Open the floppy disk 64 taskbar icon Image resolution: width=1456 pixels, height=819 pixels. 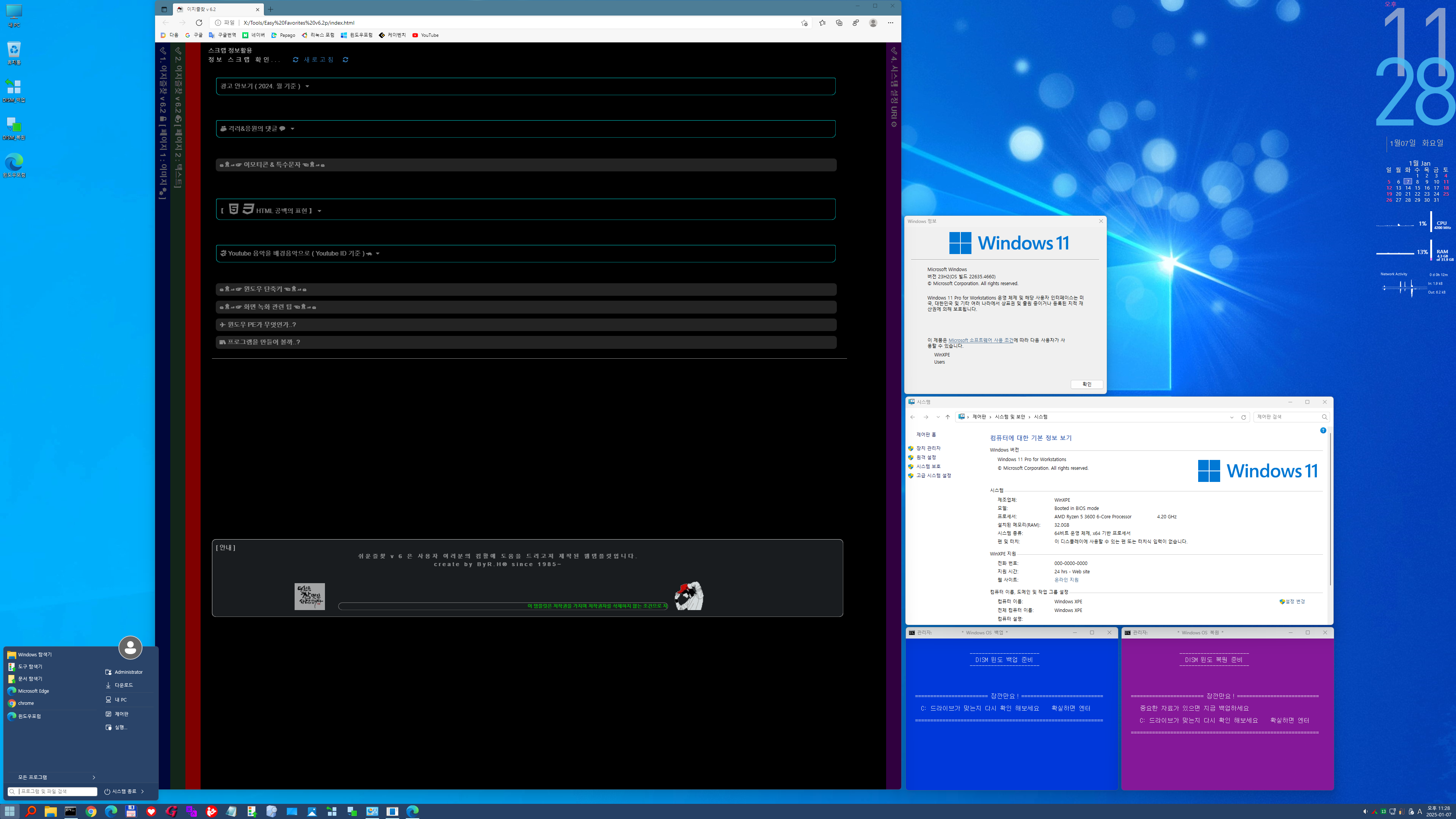click(x=131, y=811)
